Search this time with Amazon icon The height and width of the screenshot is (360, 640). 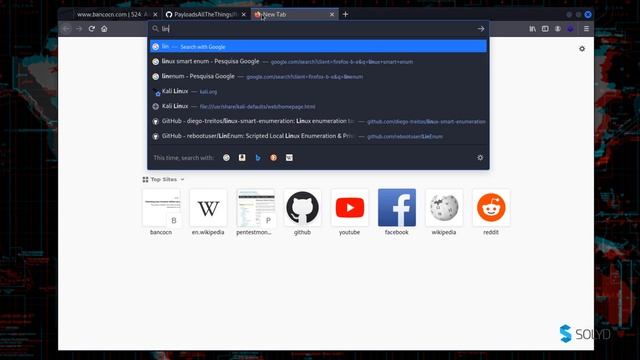point(242,158)
